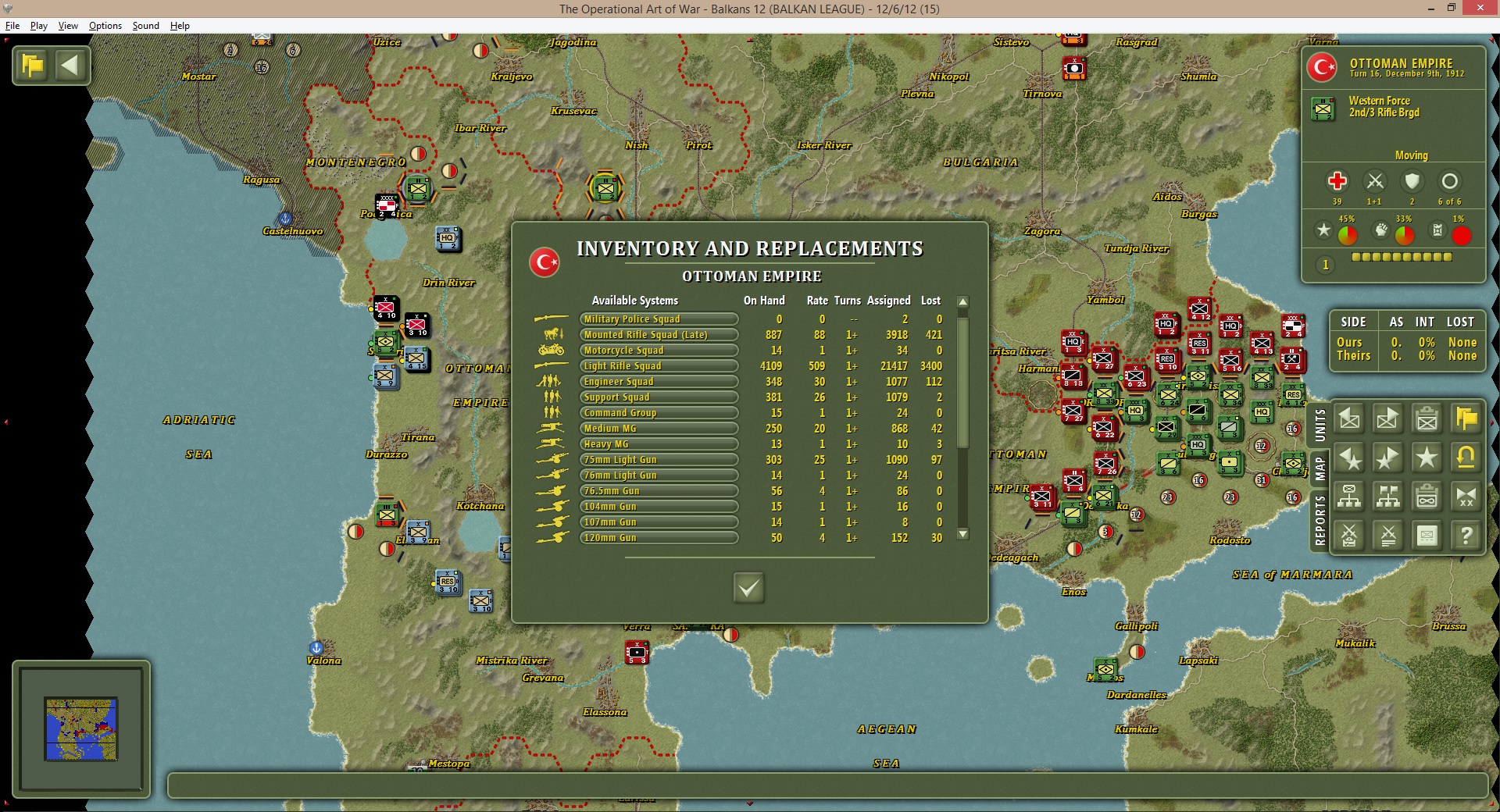Click the minimap thumbnail
The image size is (1500, 812).
coord(81,729)
